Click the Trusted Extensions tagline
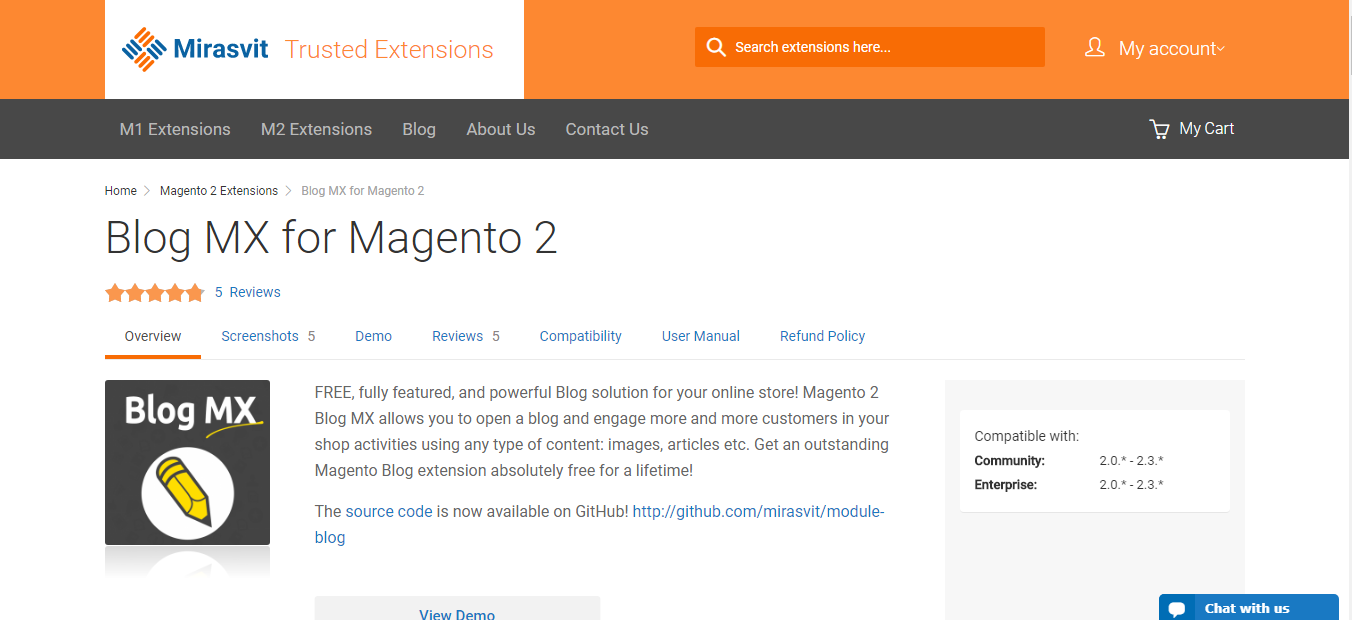The width and height of the screenshot is (1352, 620). point(389,49)
